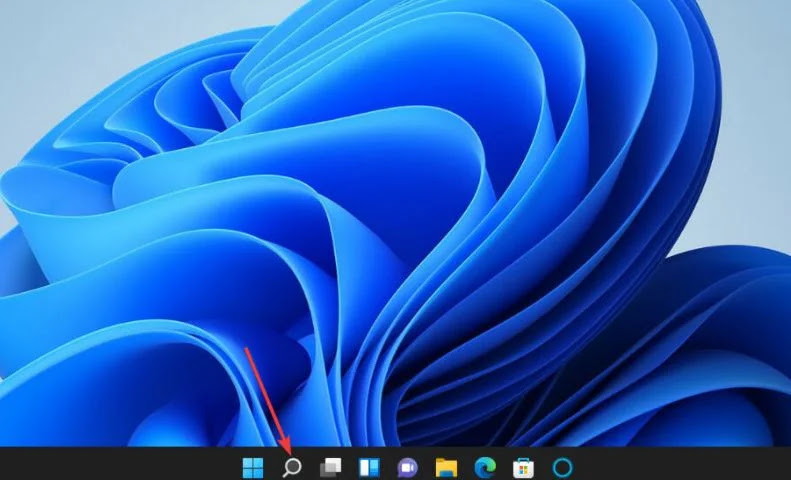Launch Cortana from the taskbar

click(x=562, y=467)
